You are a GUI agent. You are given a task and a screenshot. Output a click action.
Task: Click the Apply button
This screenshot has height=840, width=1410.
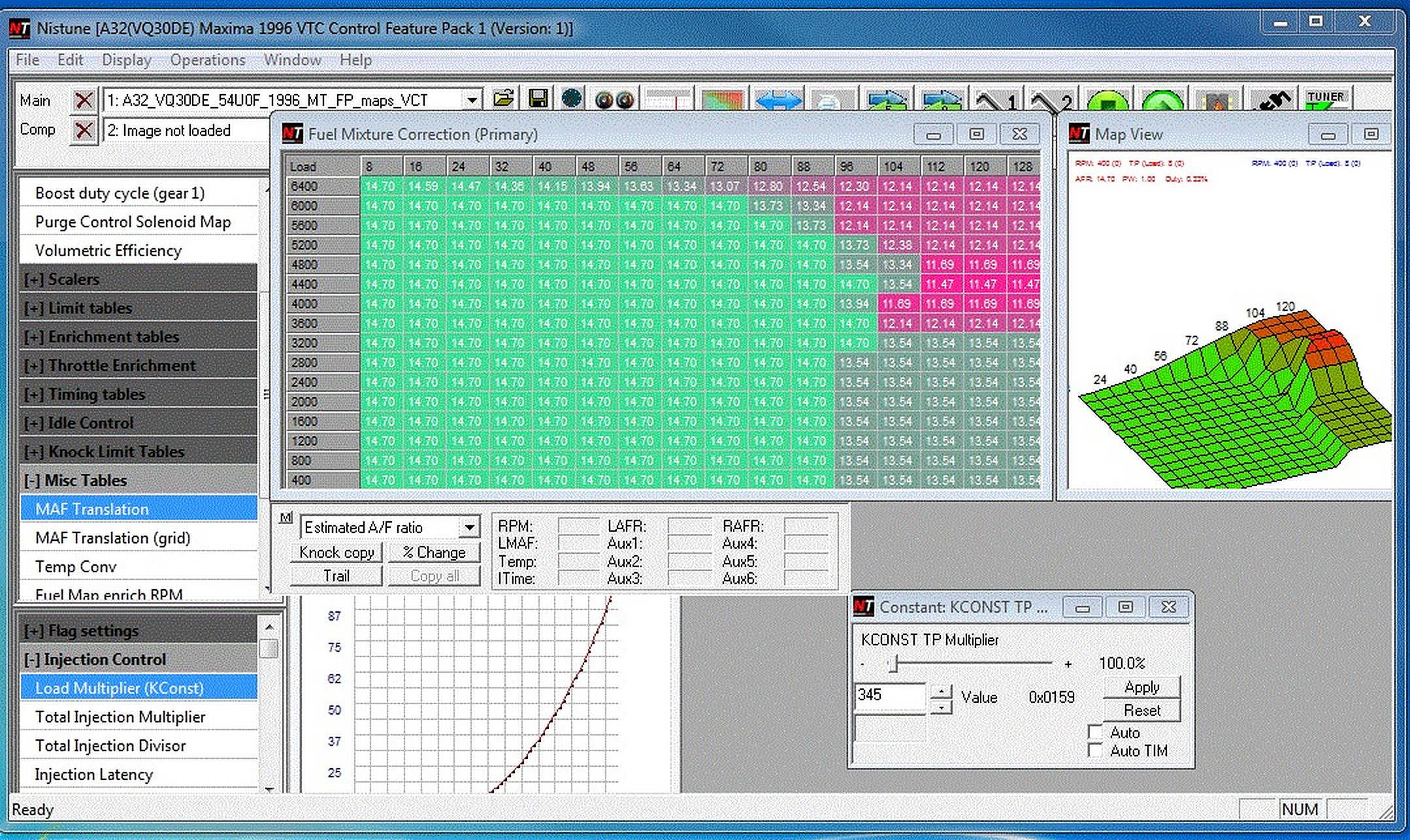[1141, 687]
